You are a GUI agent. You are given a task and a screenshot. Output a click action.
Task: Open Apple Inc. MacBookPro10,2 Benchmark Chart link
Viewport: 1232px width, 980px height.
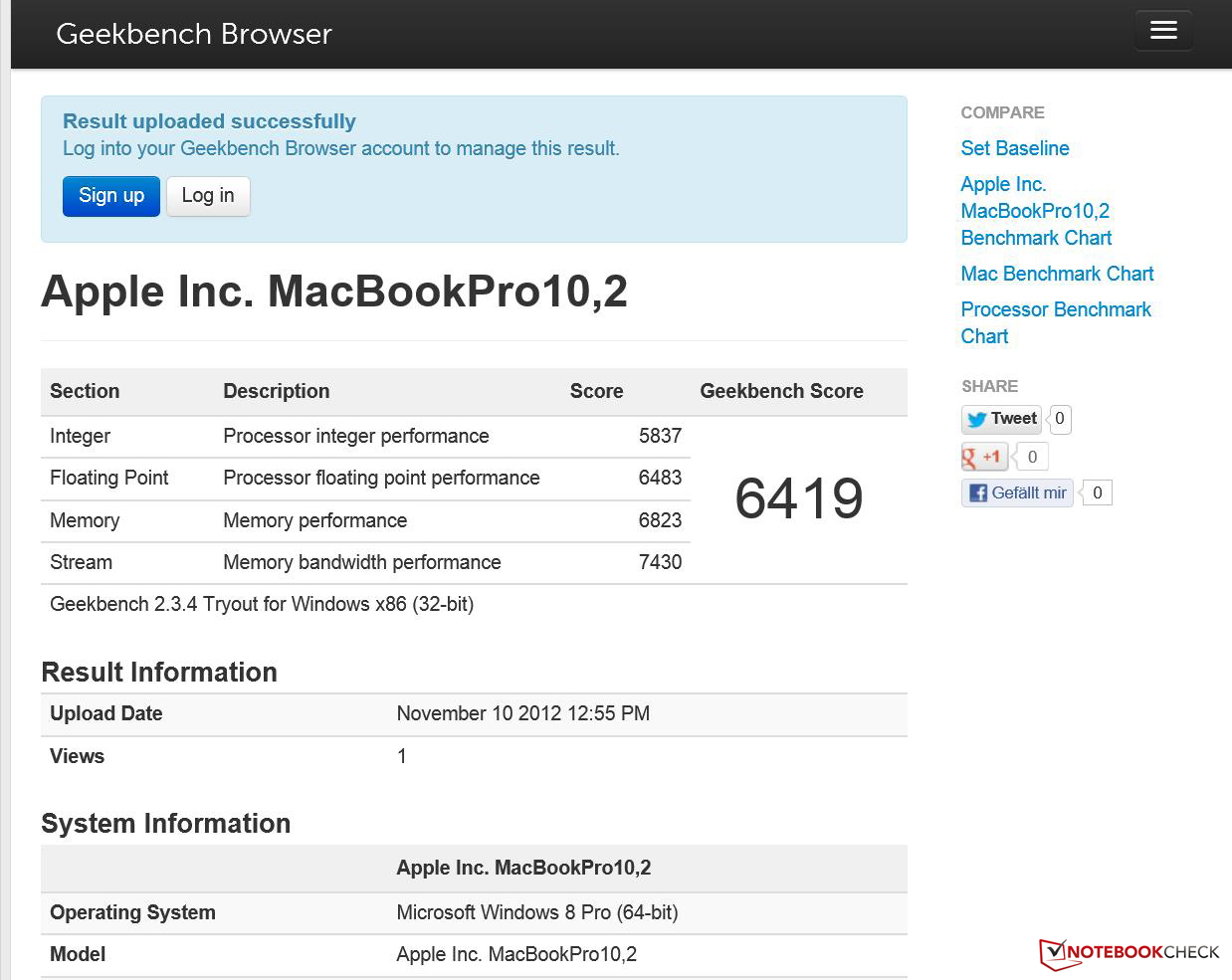tap(1036, 211)
